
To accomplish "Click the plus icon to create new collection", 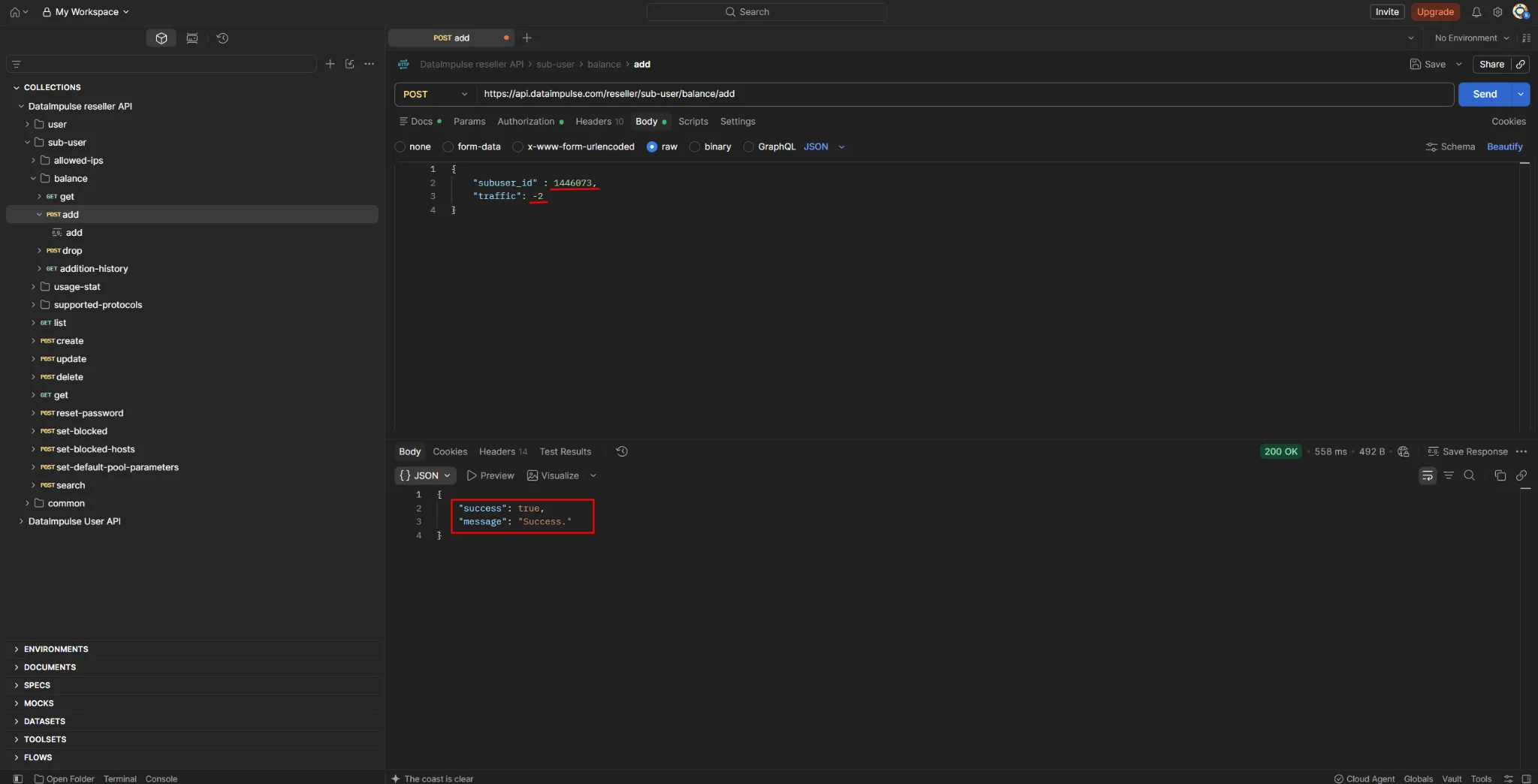I will [330, 64].
